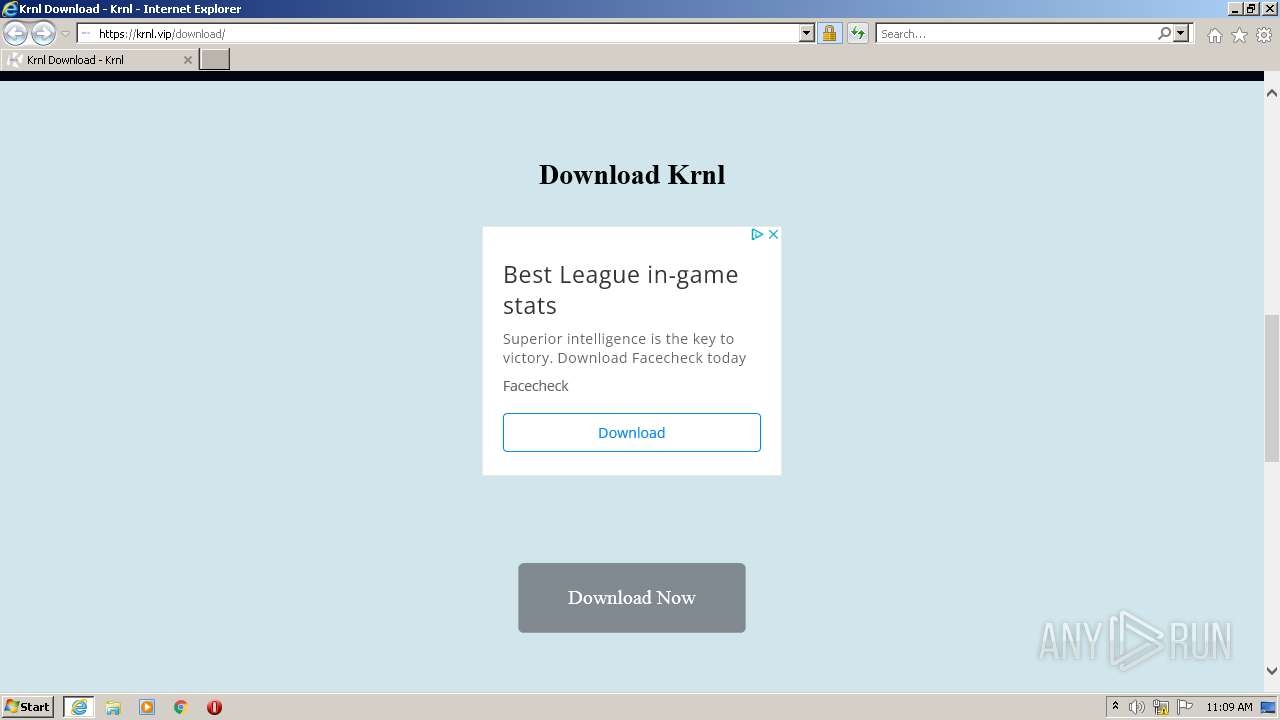This screenshot has width=1280, height=720.
Task: Open the network tray icon
Action: tap(1161, 707)
